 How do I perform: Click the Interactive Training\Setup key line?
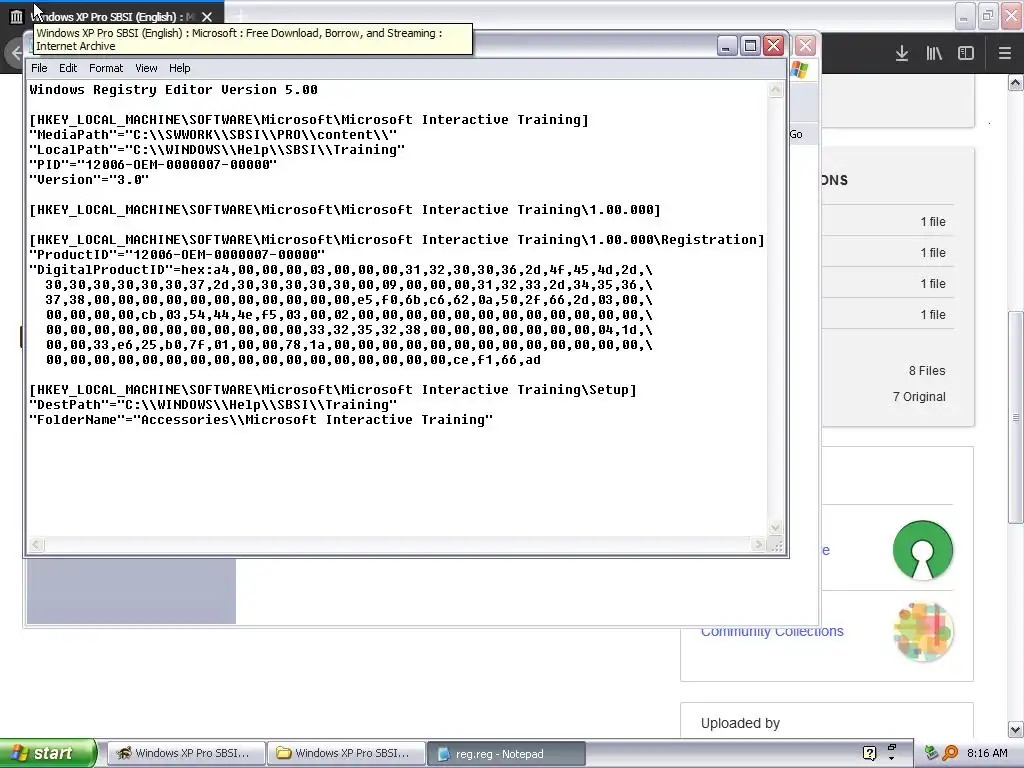[333, 389]
